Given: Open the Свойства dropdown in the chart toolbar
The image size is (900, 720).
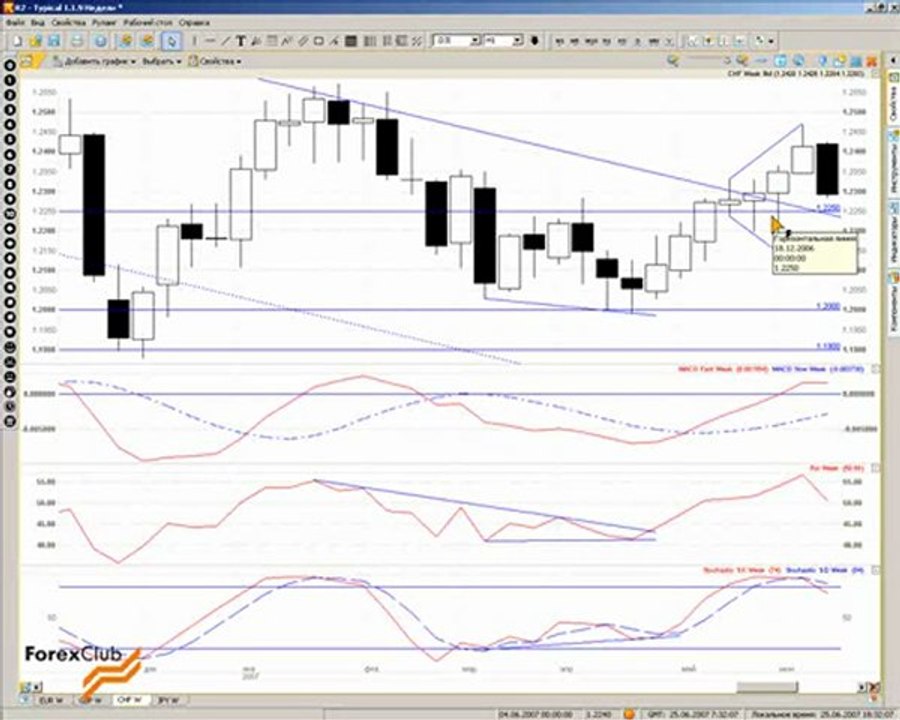Looking at the screenshot, I should pyautogui.click(x=215, y=61).
